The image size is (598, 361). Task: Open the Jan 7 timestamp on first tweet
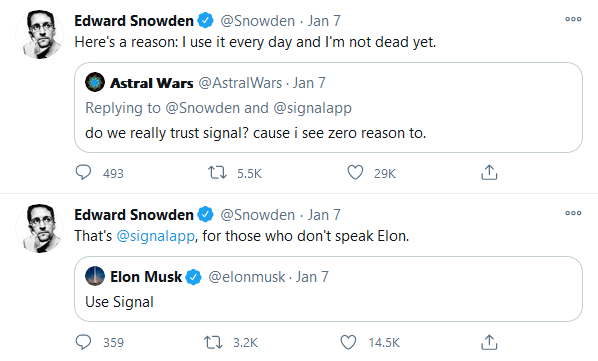324,21
